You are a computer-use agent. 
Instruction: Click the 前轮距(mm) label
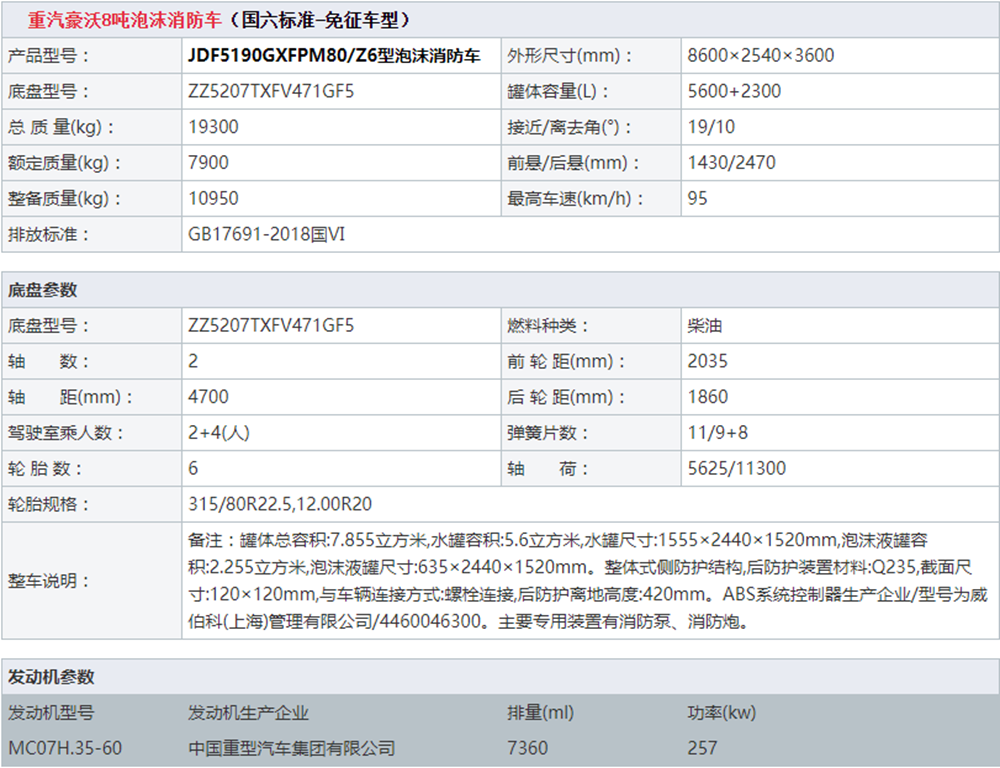[x=565, y=362]
